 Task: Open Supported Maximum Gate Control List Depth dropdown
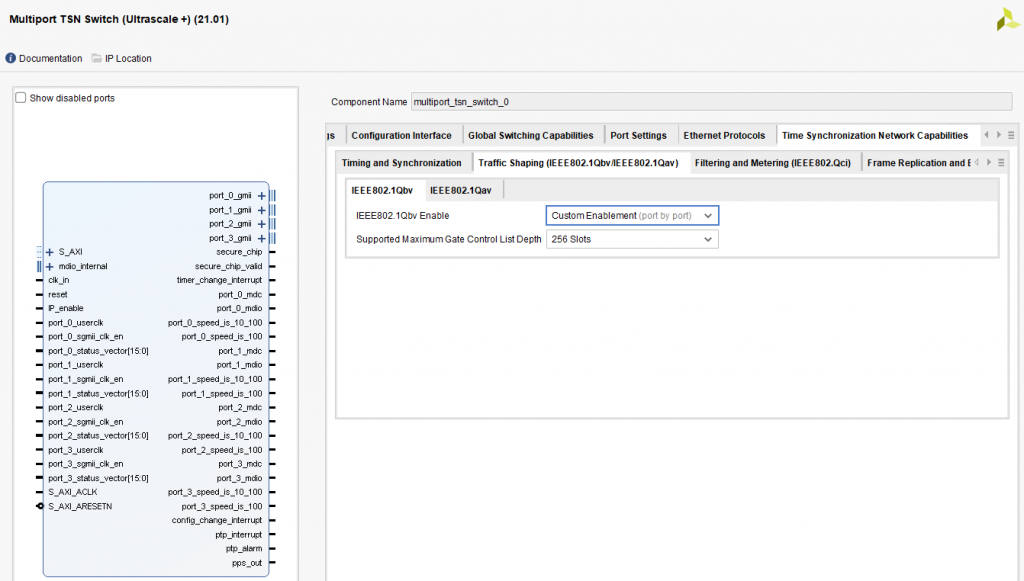tap(632, 239)
